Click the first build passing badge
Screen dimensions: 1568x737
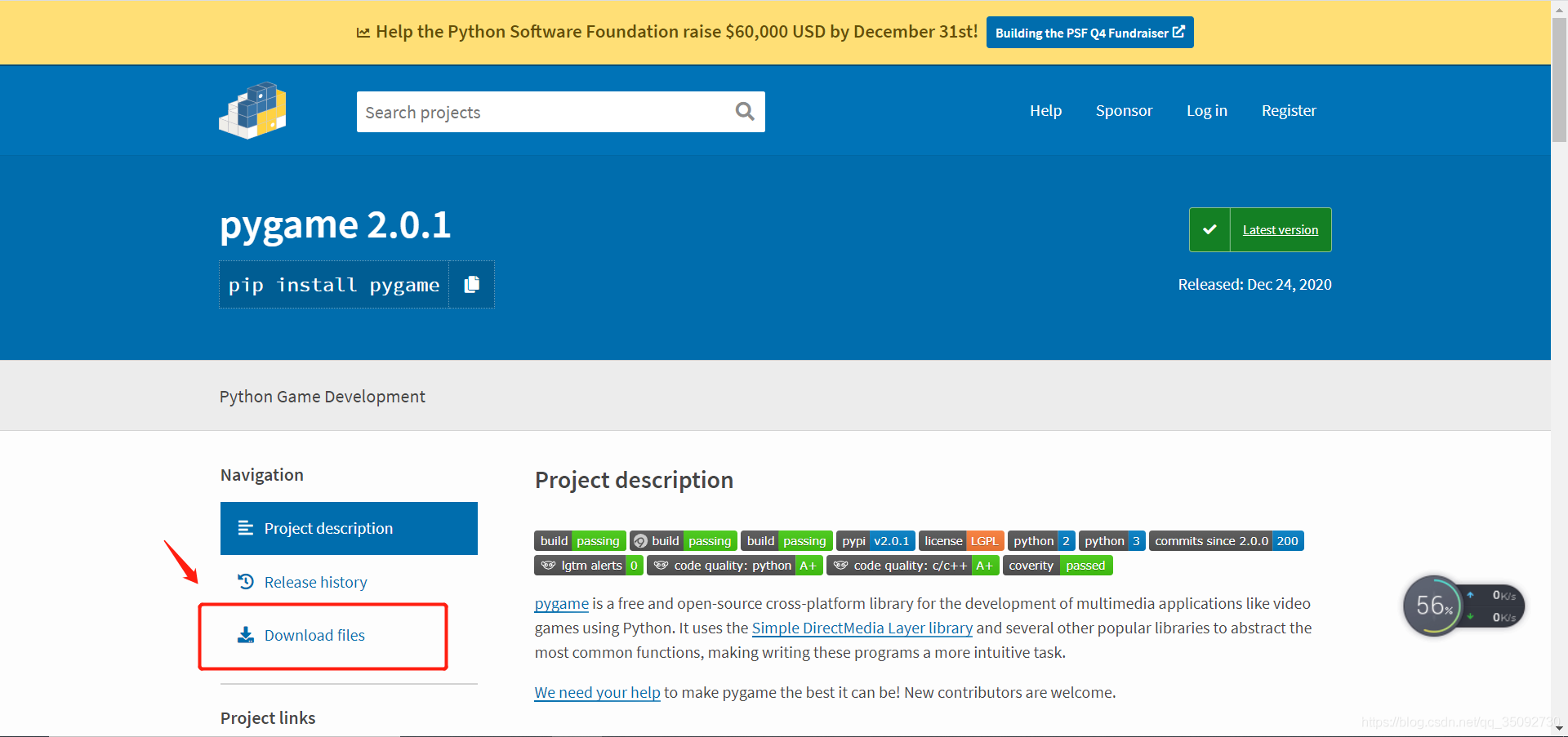[580, 541]
